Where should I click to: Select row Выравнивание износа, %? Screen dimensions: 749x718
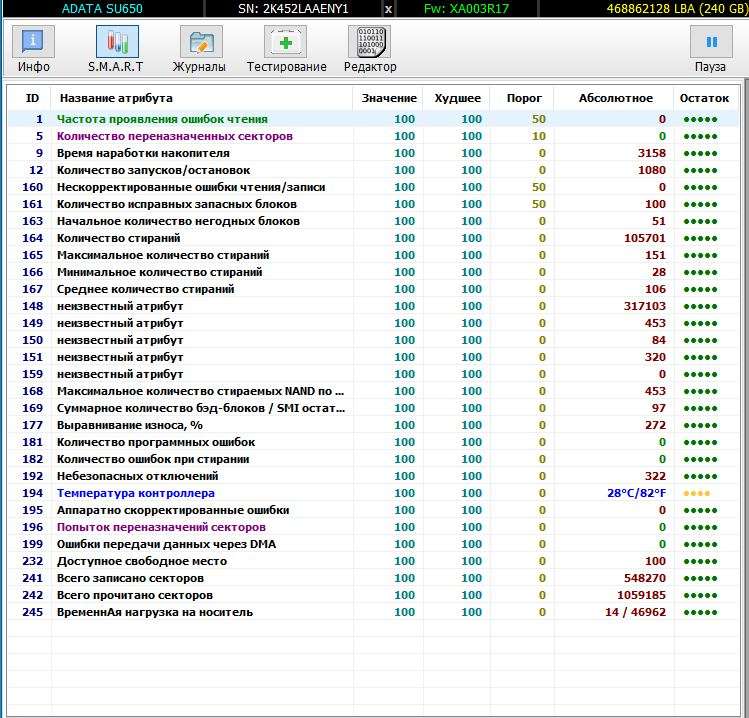point(373,425)
